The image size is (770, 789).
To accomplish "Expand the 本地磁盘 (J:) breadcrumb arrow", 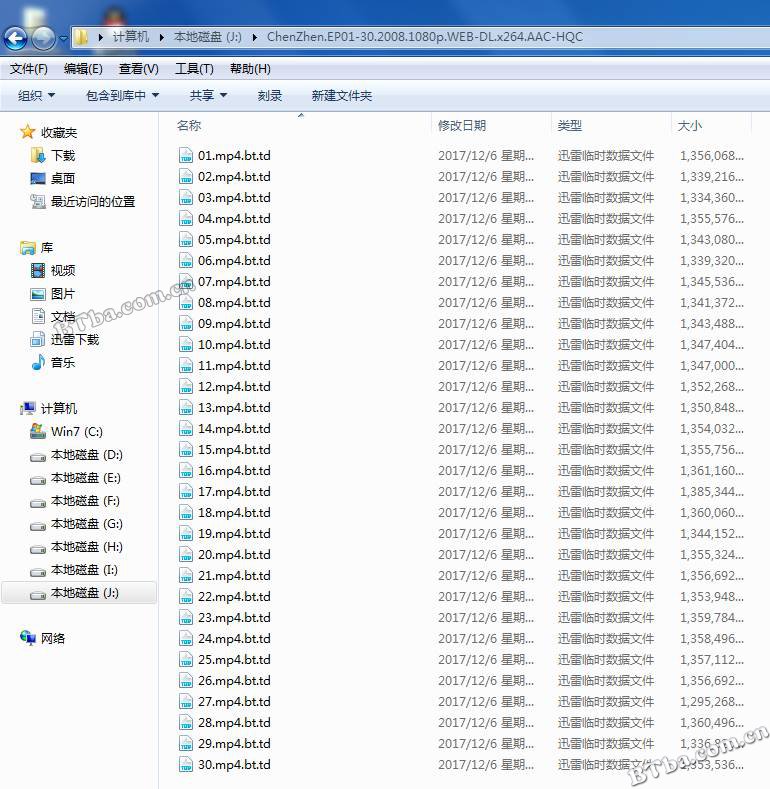I will pyautogui.click(x=255, y=37).
